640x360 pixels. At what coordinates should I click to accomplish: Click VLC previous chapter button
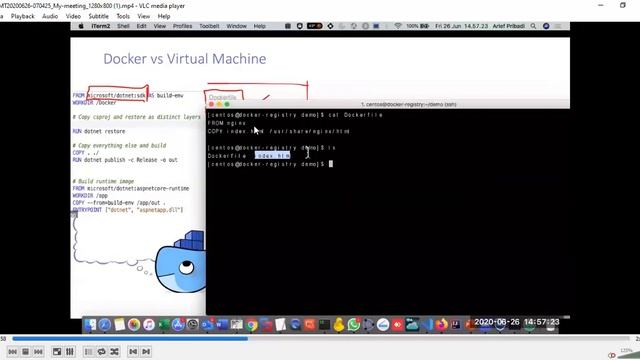(x=133, y=351)
